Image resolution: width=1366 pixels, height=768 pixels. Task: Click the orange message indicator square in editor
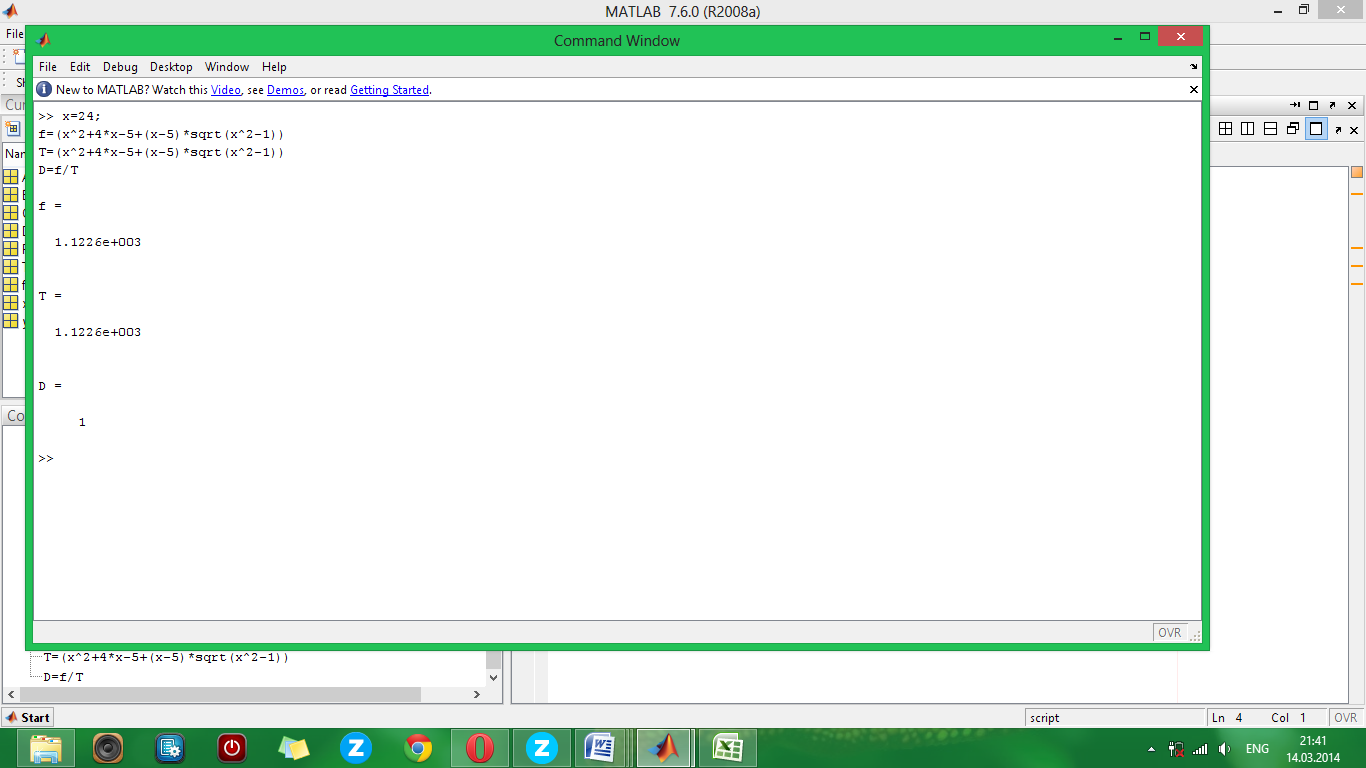tap(1357, 172)
